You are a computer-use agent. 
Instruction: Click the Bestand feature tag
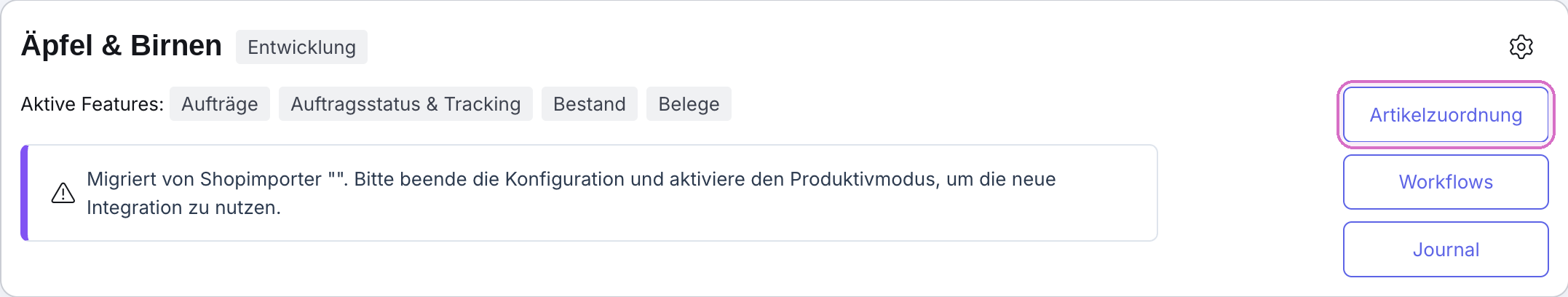pyautogui.click(x=590, y=104)
